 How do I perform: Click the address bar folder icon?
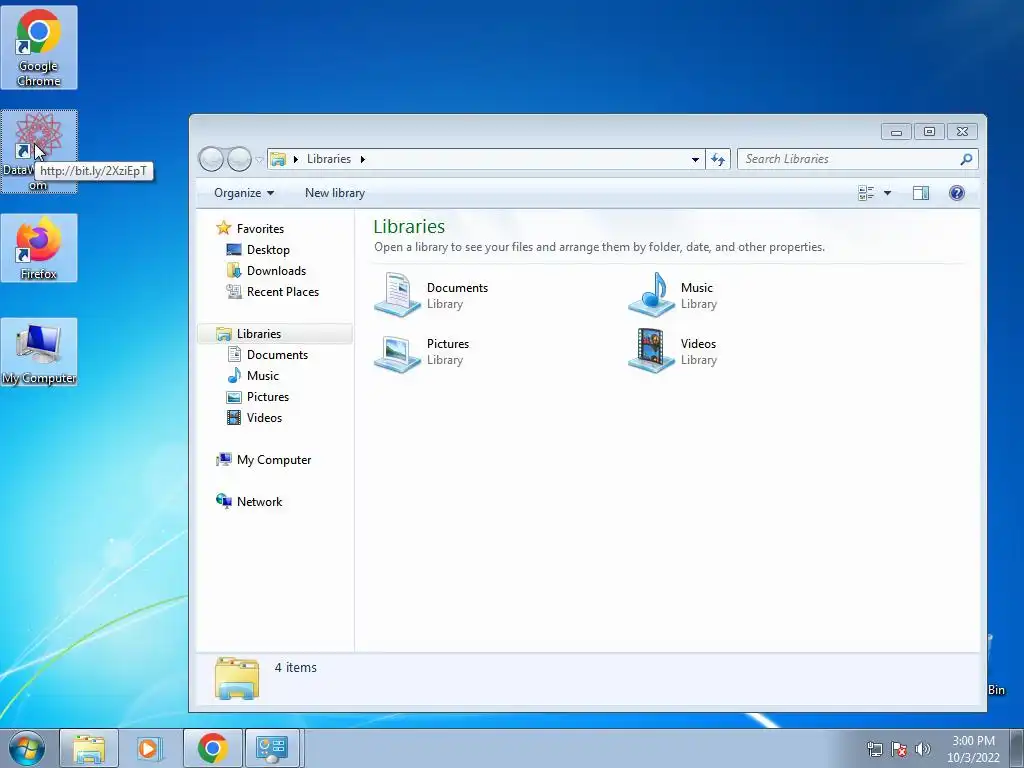[278, 159]
